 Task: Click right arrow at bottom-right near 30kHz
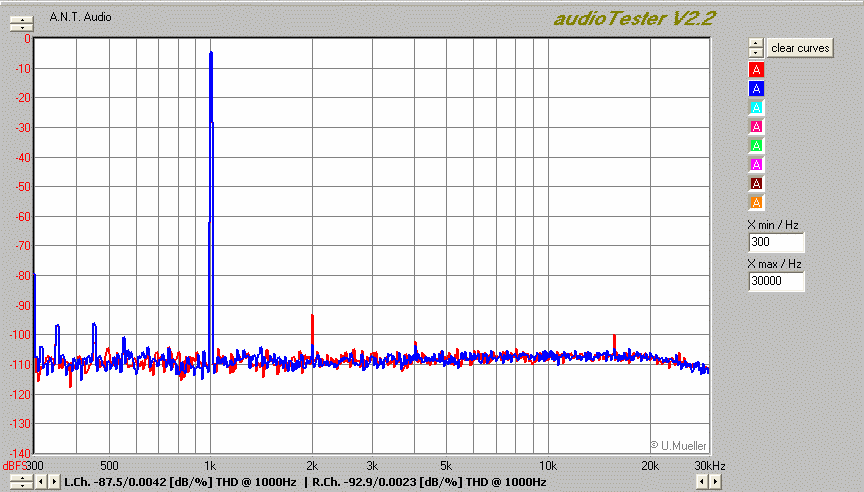tap(714, 482)
